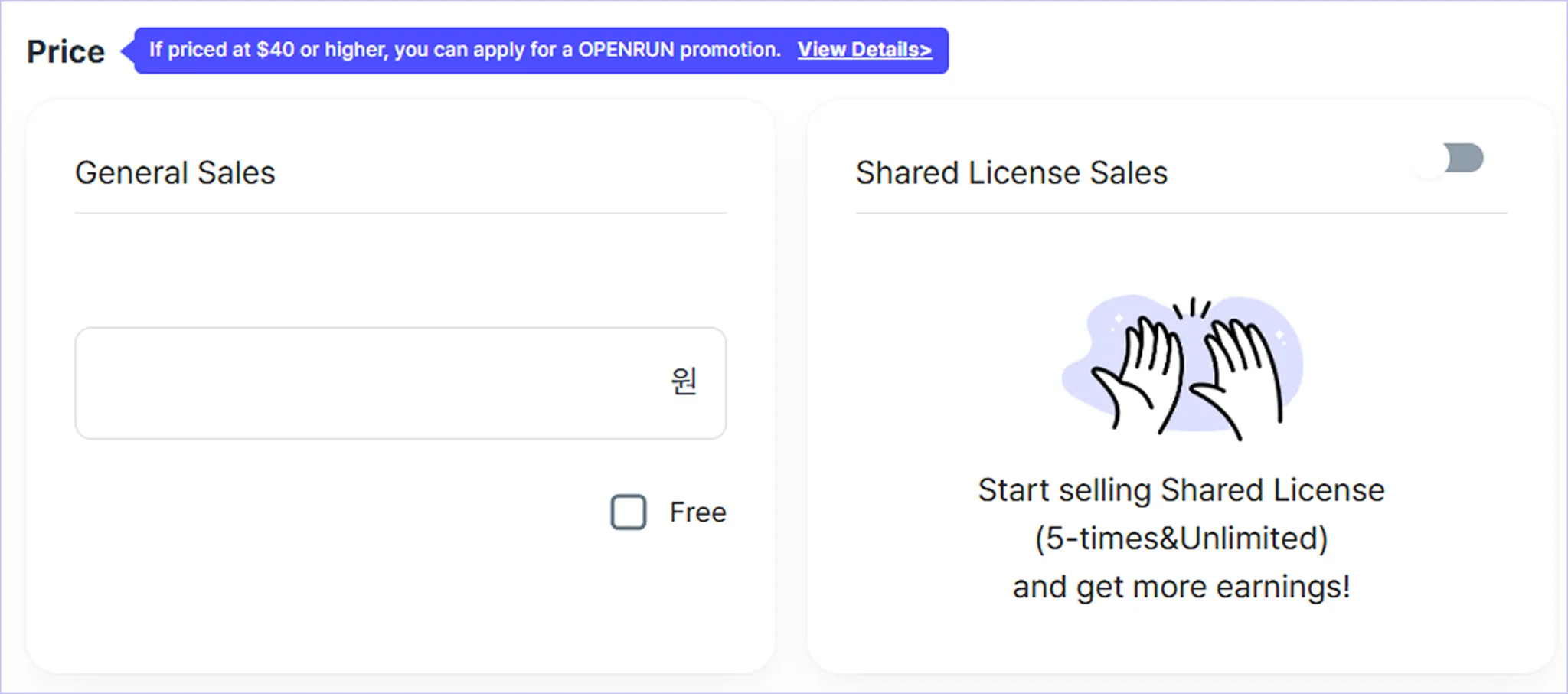Viewport: 1568px width, 694px height.
Task: Click the 'Start selling Shared License' text
Action: point(1181,490)
